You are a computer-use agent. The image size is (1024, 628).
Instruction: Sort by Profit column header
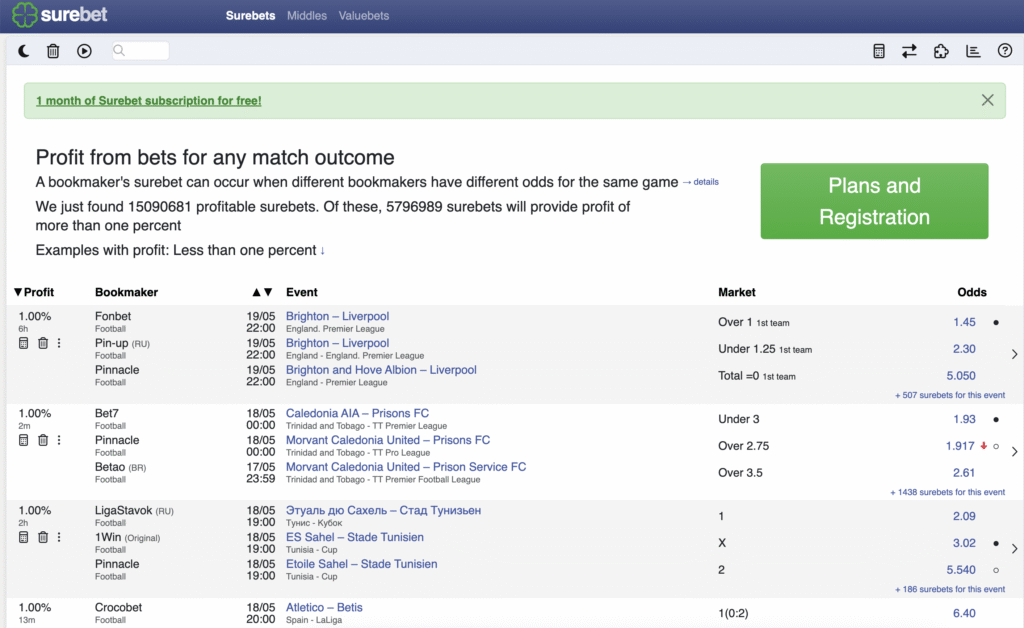(x=34, y=292)
